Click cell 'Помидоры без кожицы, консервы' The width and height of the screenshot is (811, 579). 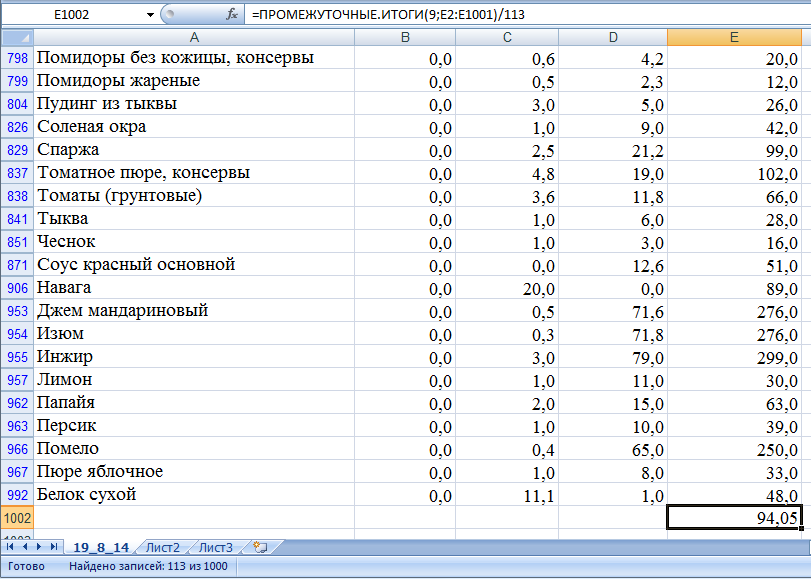[x=194, y=57]
